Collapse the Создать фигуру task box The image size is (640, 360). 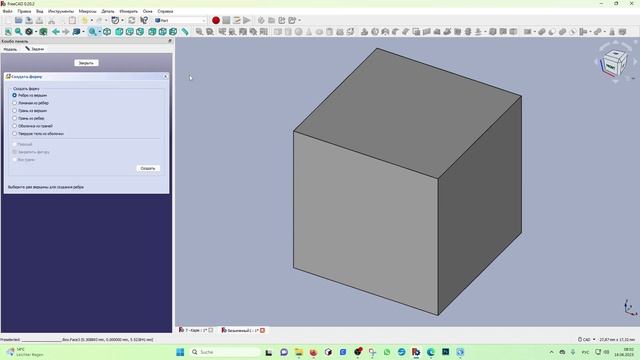point(166,76)
